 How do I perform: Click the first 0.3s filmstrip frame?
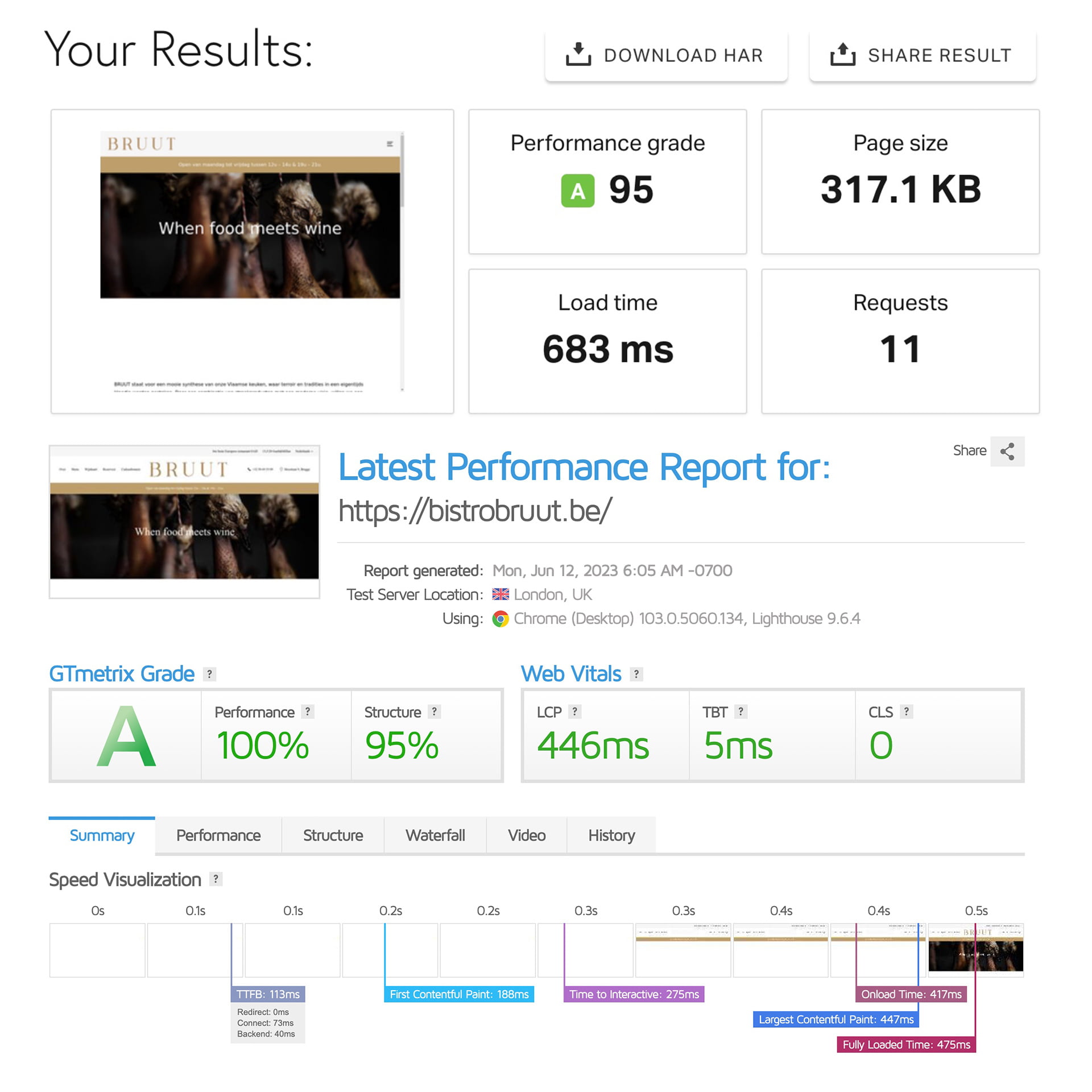(586, 950)
